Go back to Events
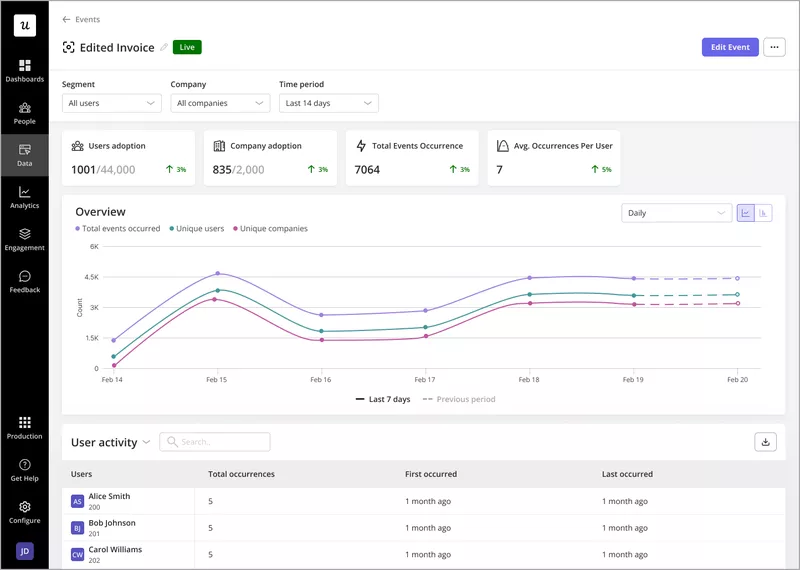800x570 pixels. (x=81, y=19)
